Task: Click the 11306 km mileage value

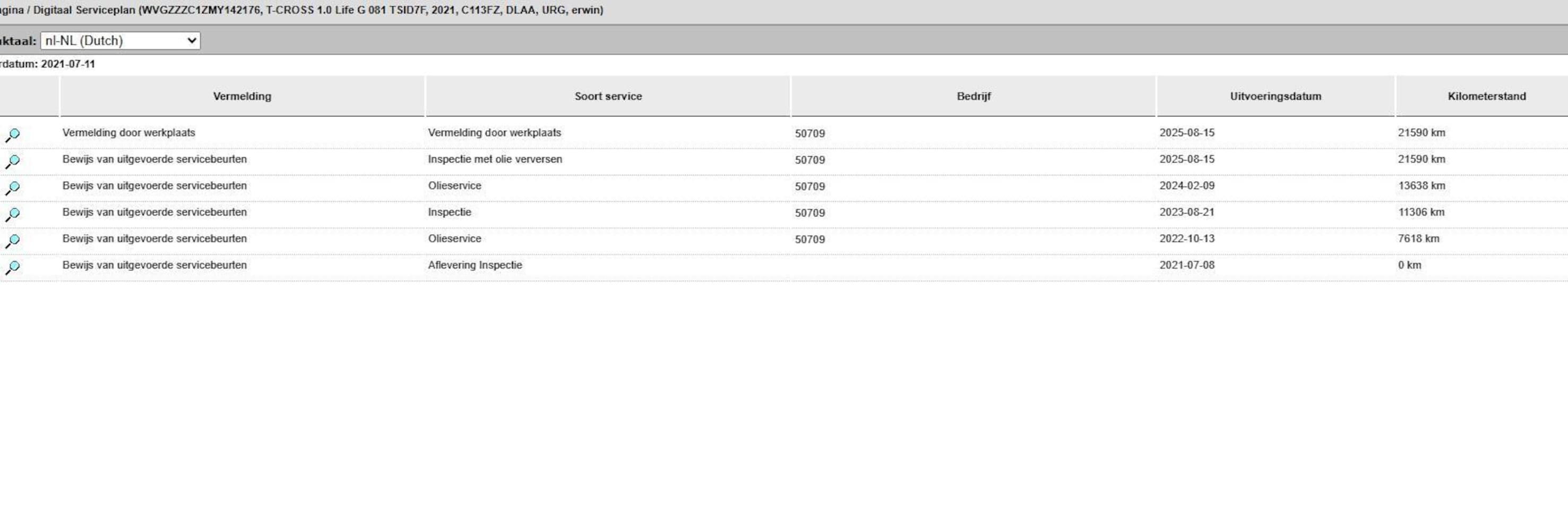Action: coord(1420,212)
